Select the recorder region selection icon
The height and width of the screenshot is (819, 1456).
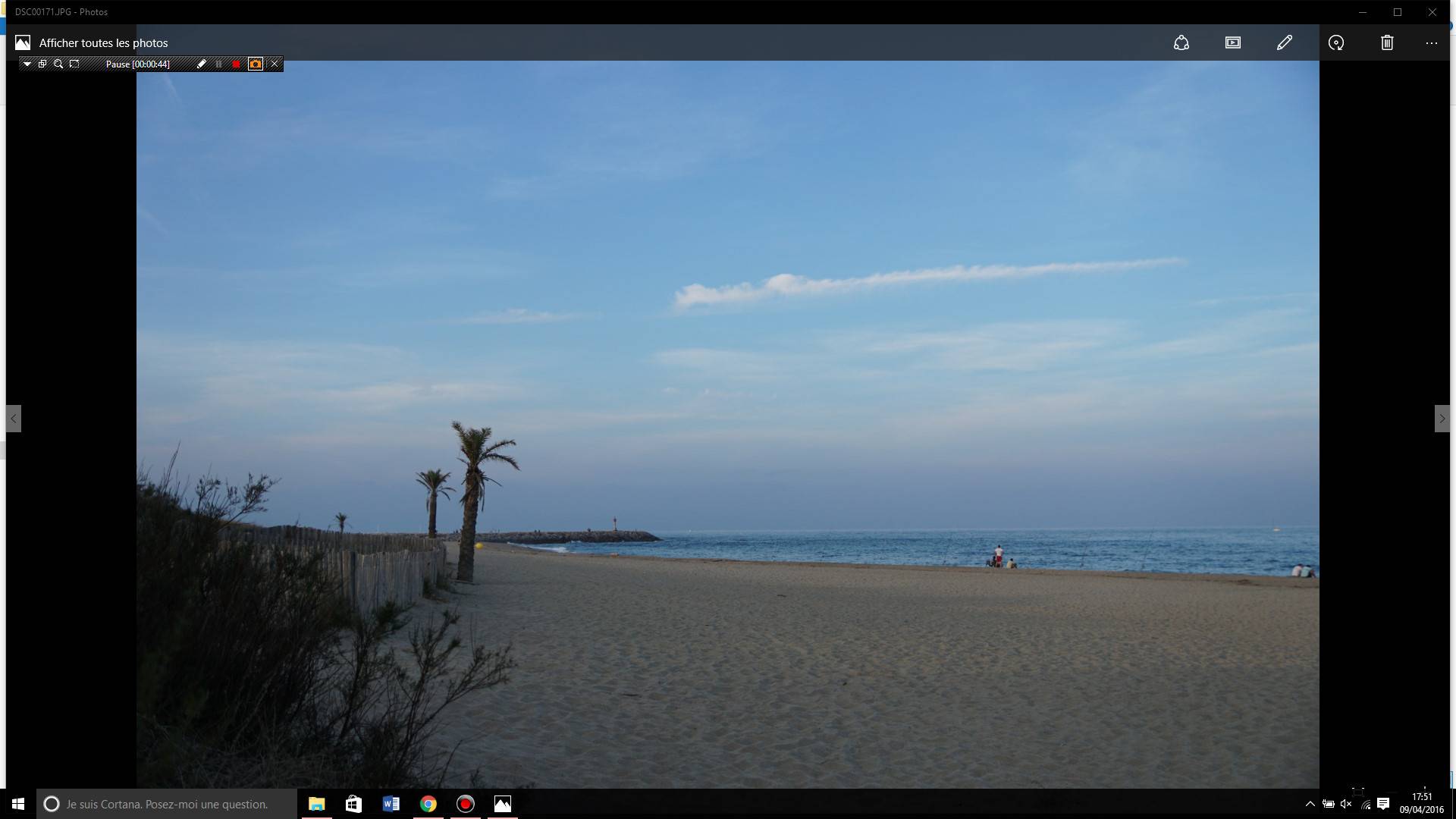(74, 64)
